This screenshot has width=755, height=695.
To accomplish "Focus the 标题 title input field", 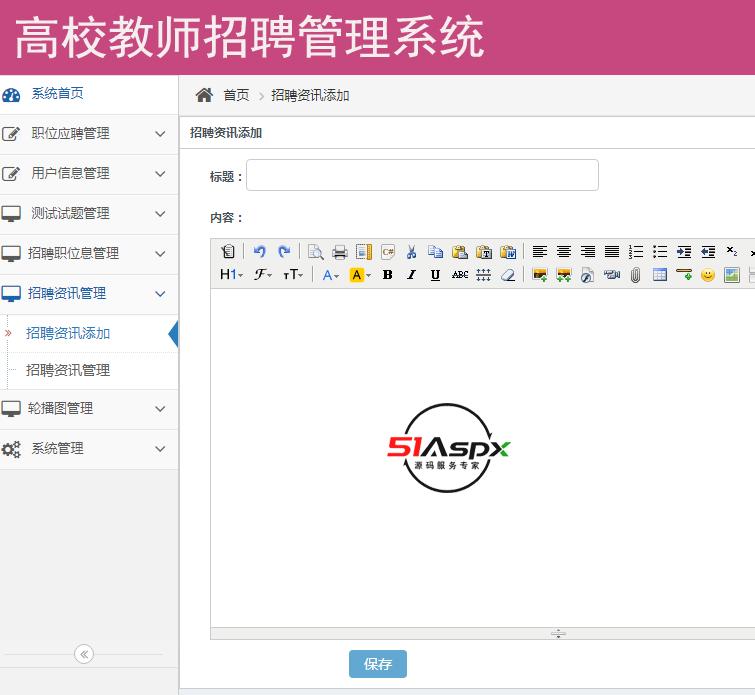I will (422, 175).
